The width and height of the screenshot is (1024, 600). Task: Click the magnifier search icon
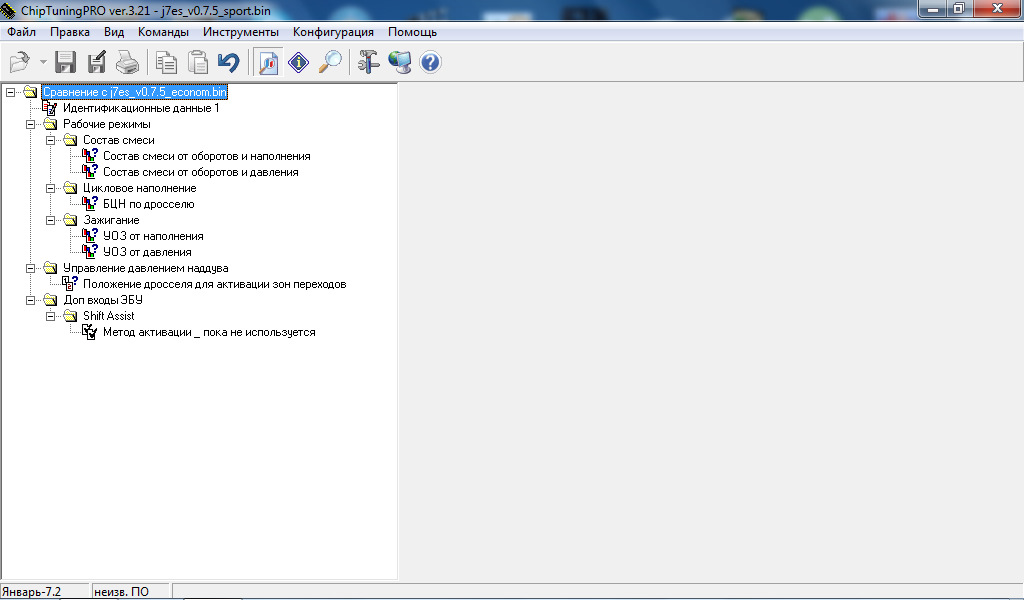pyautogui.click(x=330, y=62)
